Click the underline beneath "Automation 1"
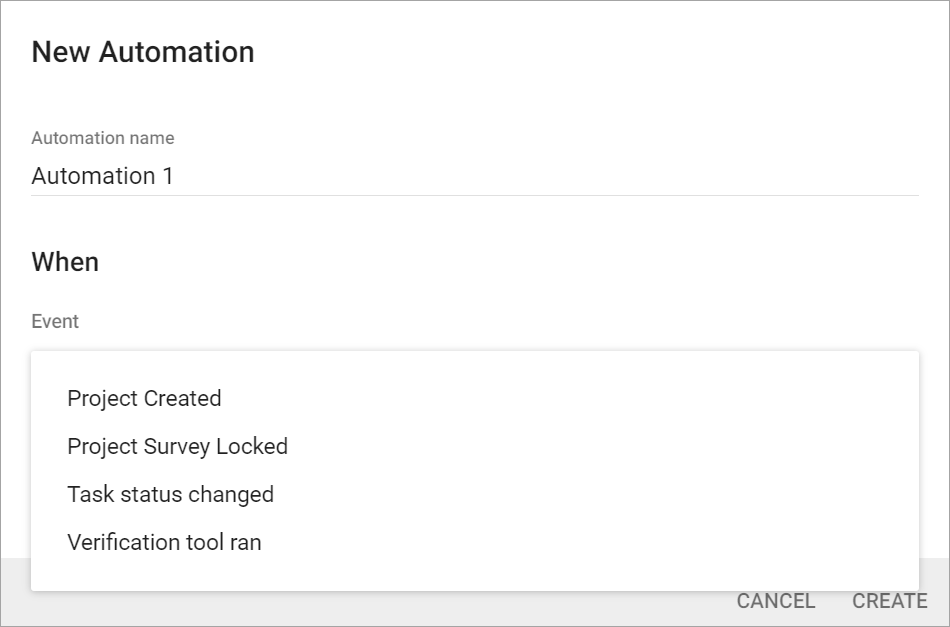The width and height of the screenshot is (950, 627). [x=475, y=195]
